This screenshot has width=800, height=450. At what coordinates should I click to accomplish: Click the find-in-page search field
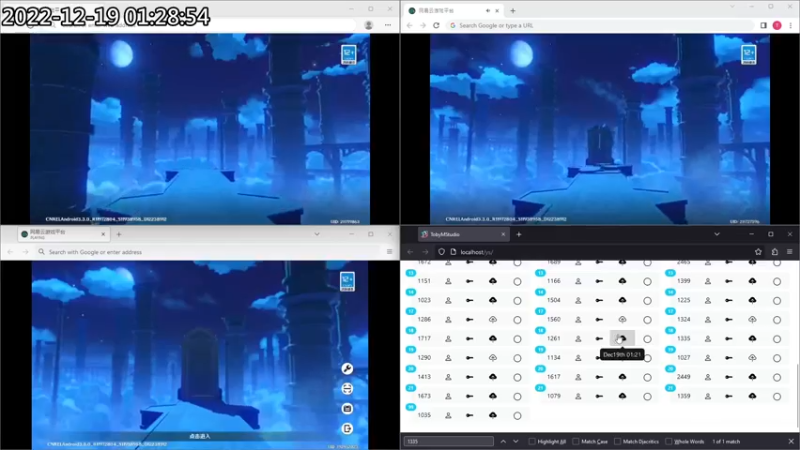[448, 441]
